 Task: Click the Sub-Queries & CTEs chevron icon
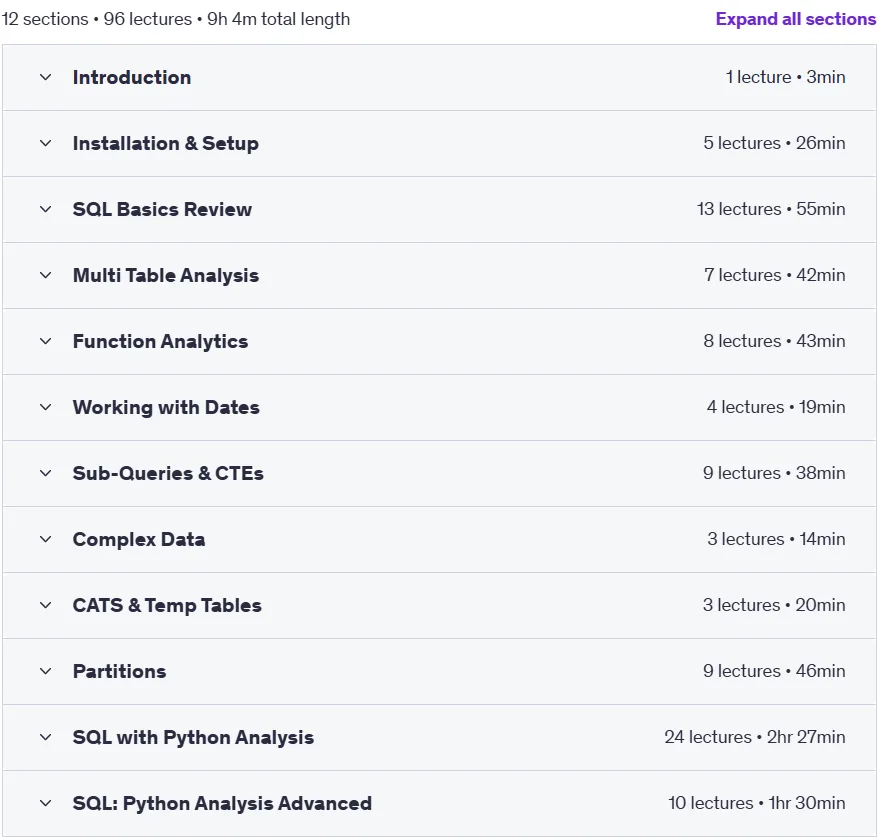pos(45,473)
